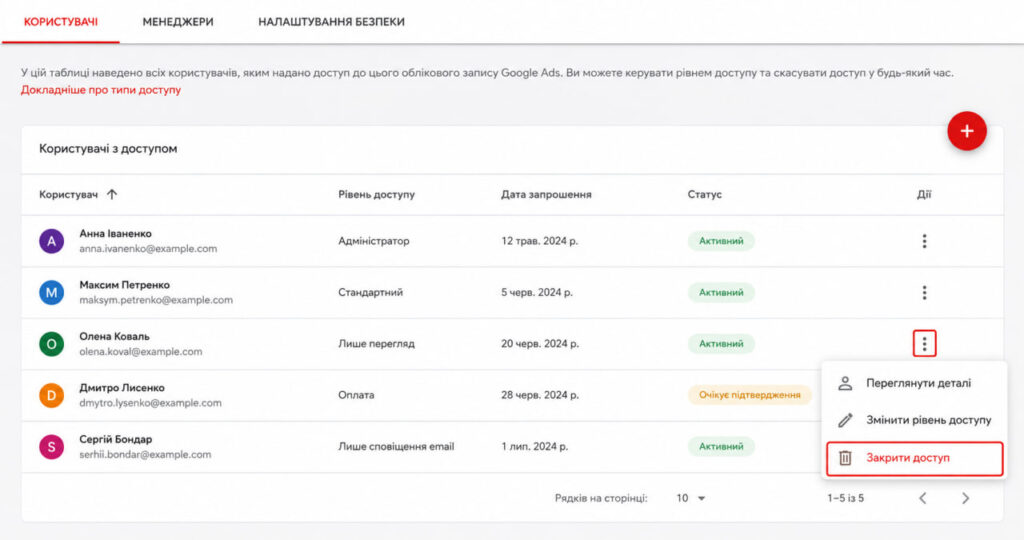Click pagination text 1–5 із 5
Viewport: 1024px width, 540px height.
pyautogui.click(x=845, y=498)
